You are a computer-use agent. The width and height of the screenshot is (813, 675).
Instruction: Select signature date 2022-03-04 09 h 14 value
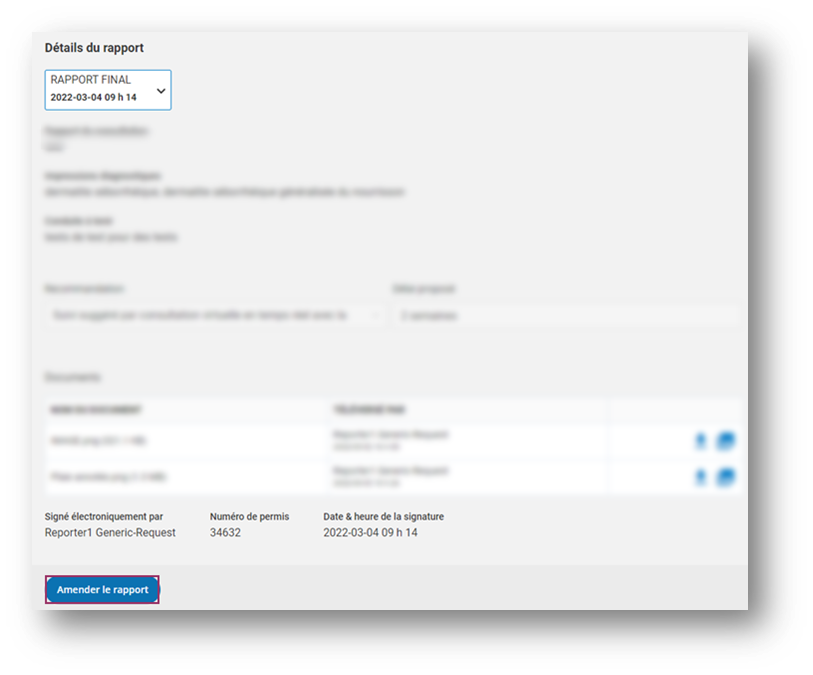(x=370, y=532)
